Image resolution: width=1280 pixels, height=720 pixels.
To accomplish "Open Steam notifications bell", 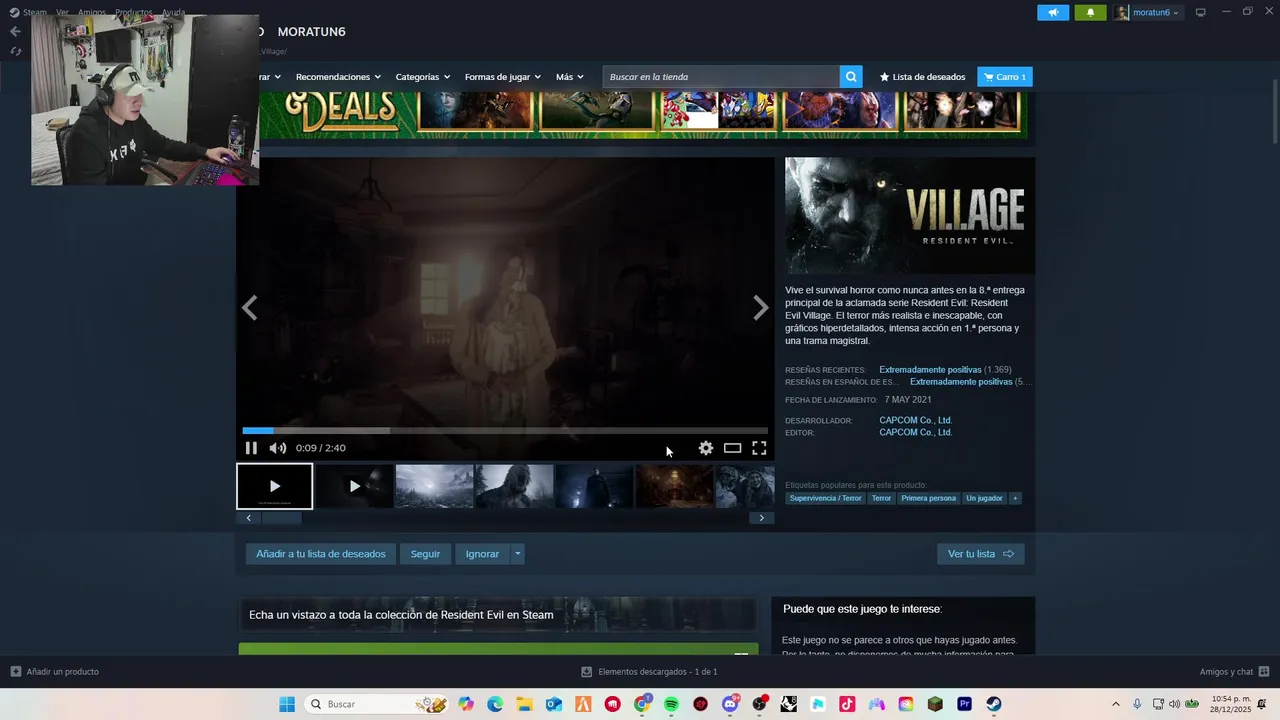I will pyautogui.click(x=1090, y=12).
